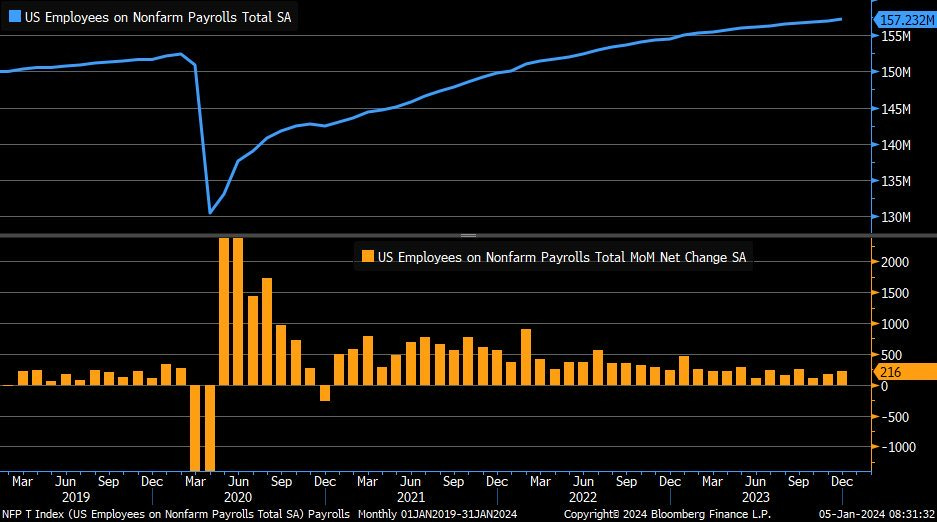Image resolution: width=937 pixels, height=522 pixels.
Task: Click the 2023 year label on time axis
Action: tap(755, 496)
